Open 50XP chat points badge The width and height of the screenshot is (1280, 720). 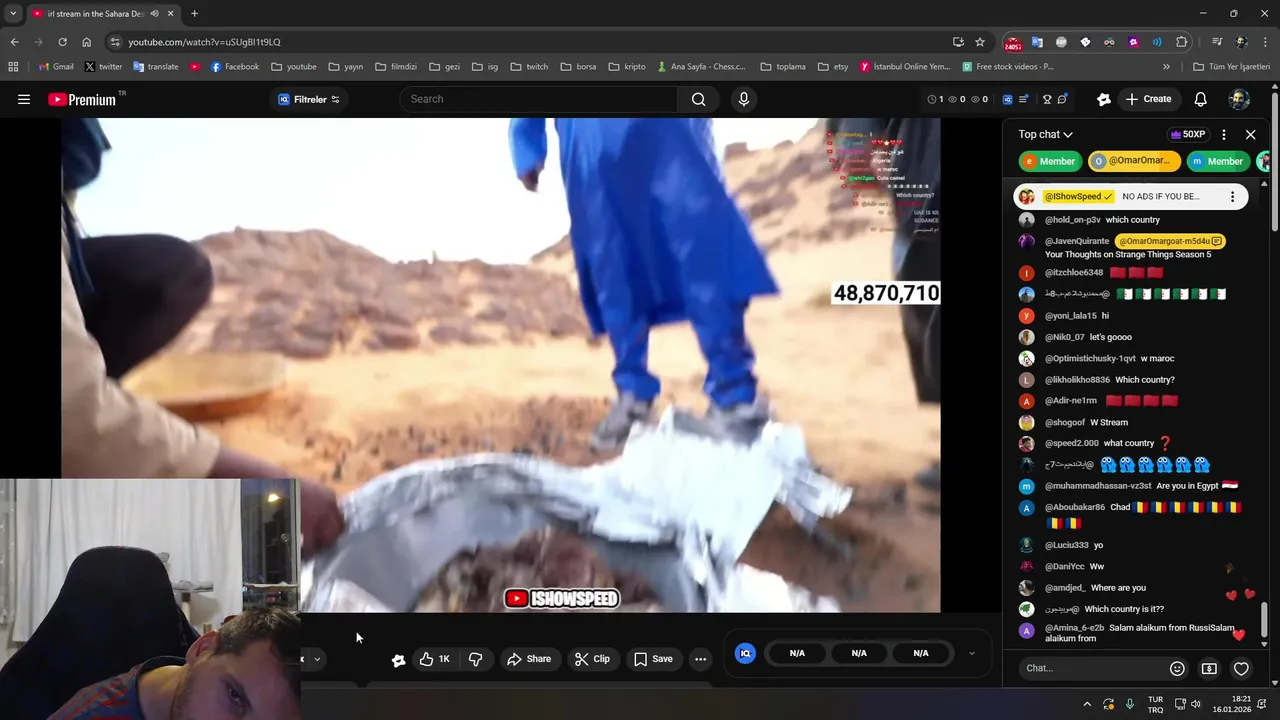pyautogui.click(x=1188, y=134)
